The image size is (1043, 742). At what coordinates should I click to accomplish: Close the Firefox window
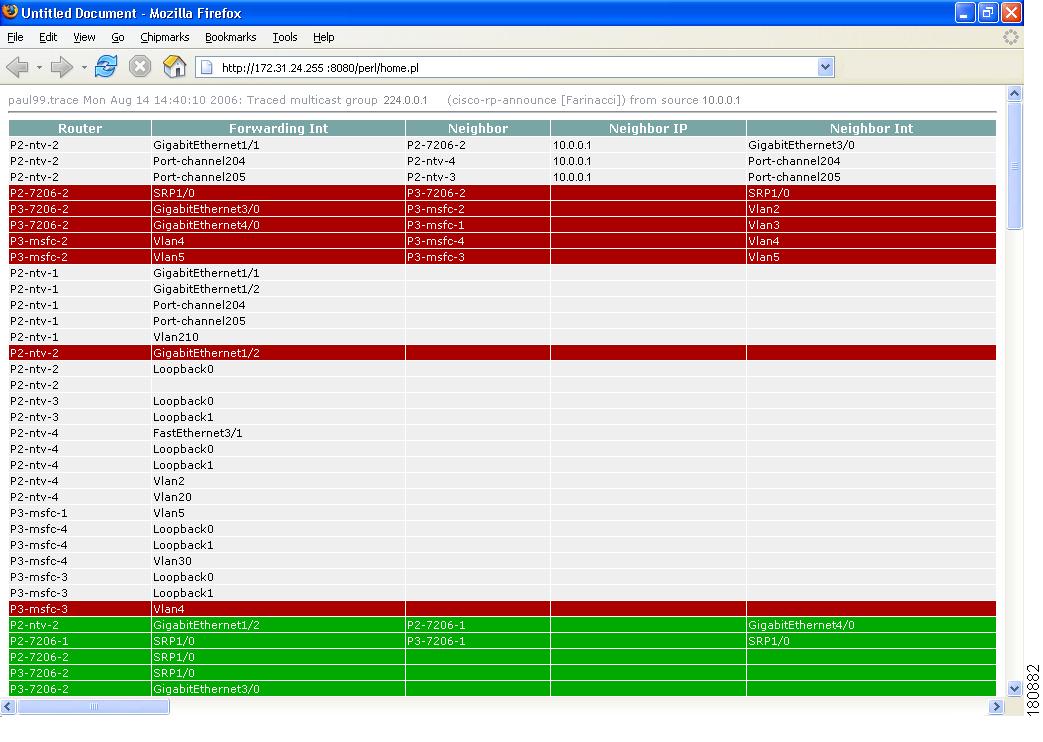coord(1011,12)
